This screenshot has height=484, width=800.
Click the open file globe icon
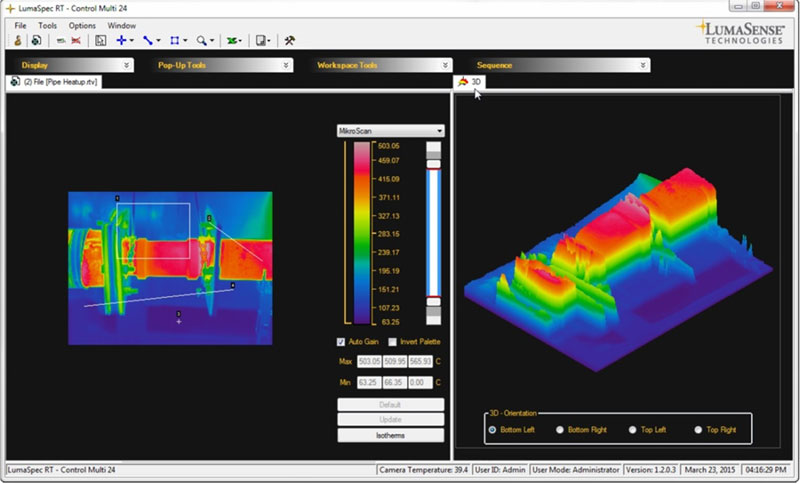36,40
